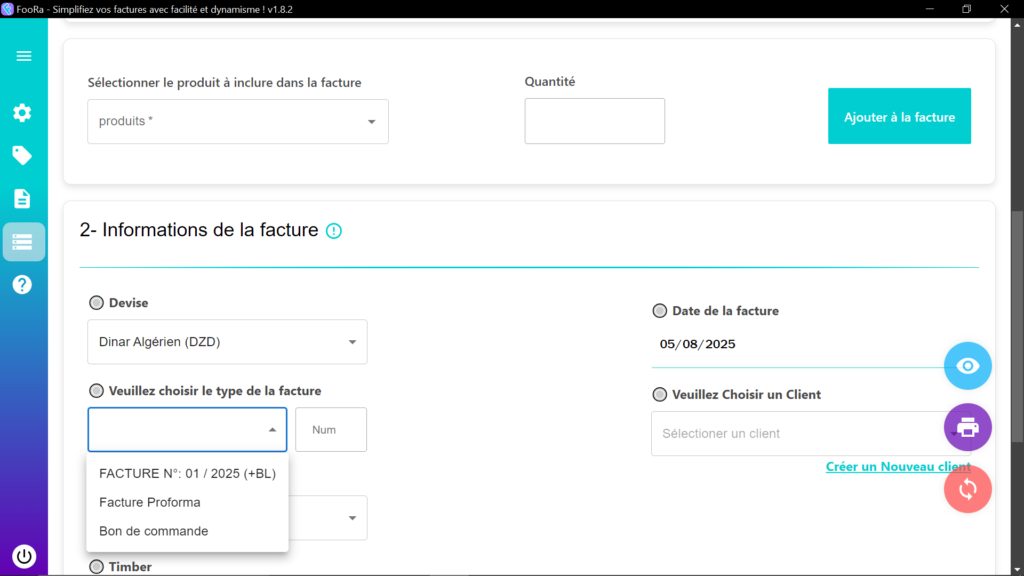The height and width of the screenshot is (576, 1024).
Task: Click the Quantité input field
Action: coord(594,121)
